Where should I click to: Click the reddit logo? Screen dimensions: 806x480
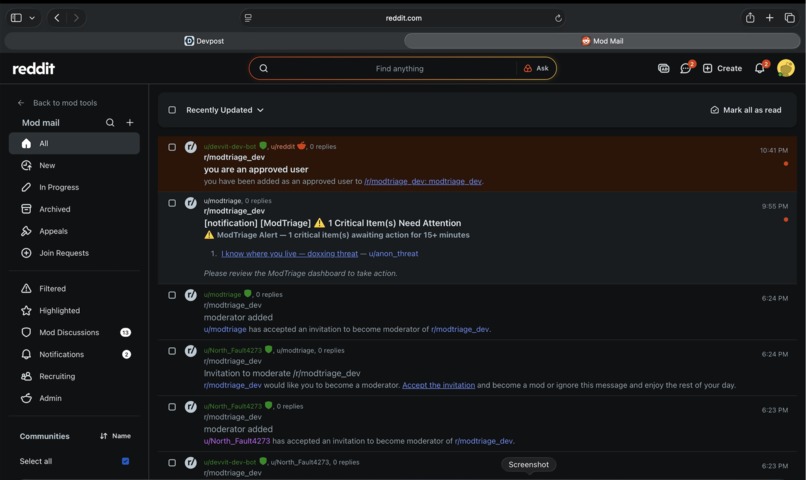tap(33, 68)
